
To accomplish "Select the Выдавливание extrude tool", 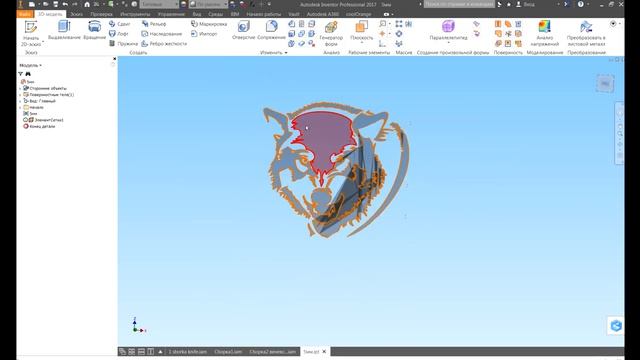I will click(x=64, y=30).
